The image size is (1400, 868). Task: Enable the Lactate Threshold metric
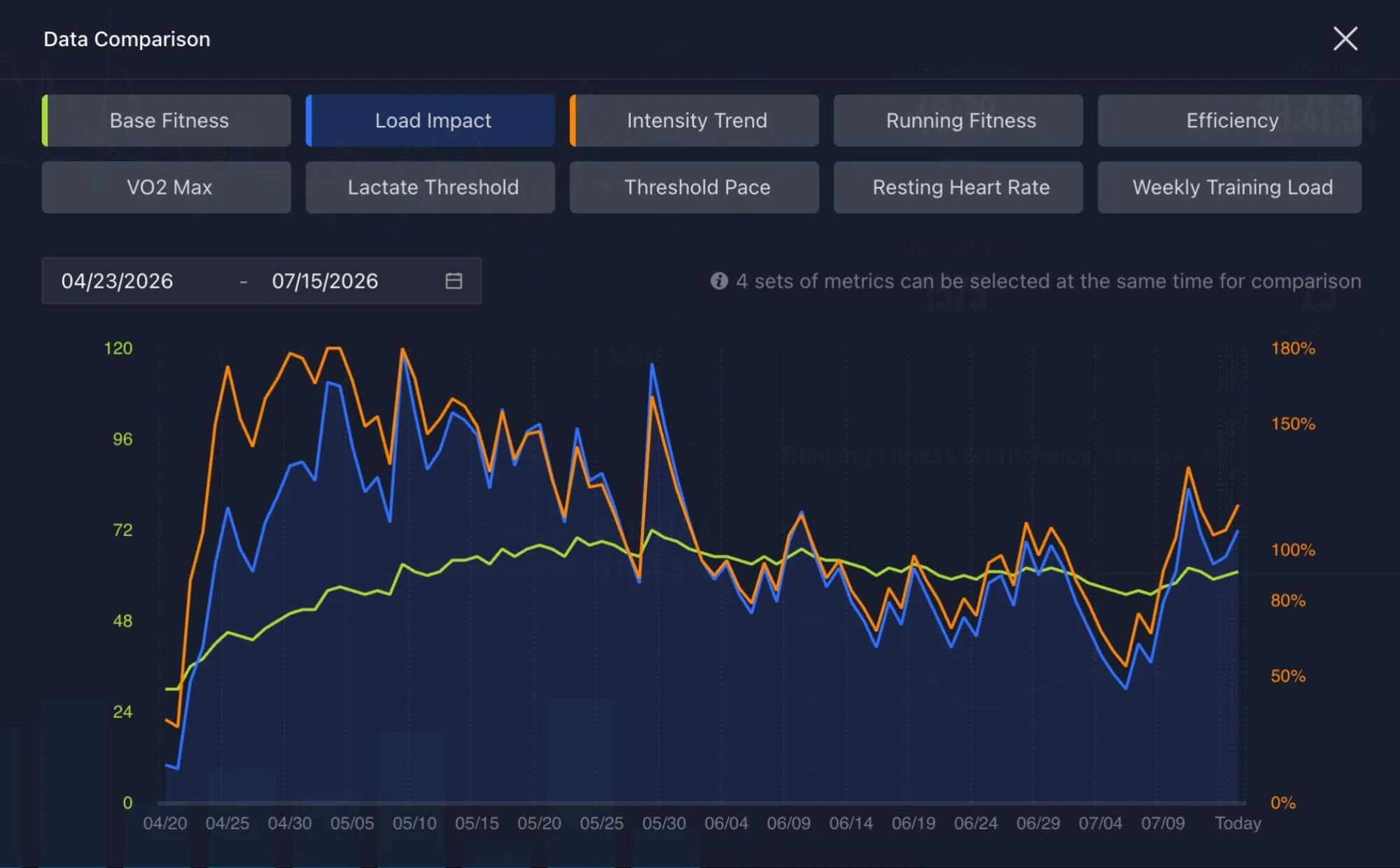point(430,187)
